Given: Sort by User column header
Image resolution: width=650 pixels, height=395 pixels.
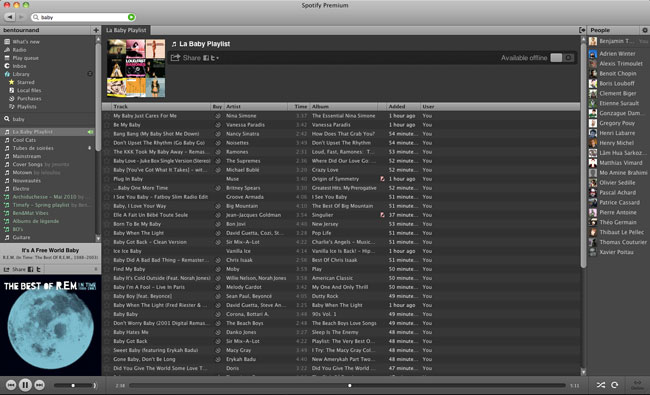Looking at the screenshot, I should point(428,107).
